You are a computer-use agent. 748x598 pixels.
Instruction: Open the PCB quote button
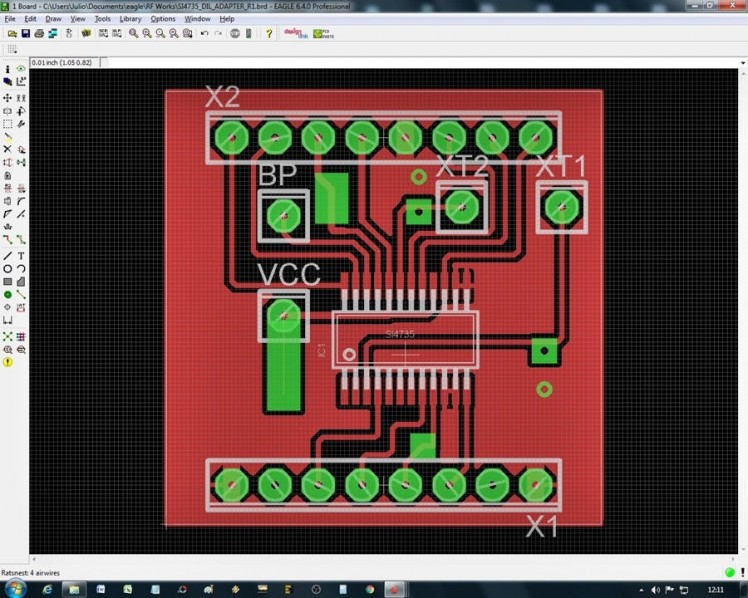[x=323, y=33]
